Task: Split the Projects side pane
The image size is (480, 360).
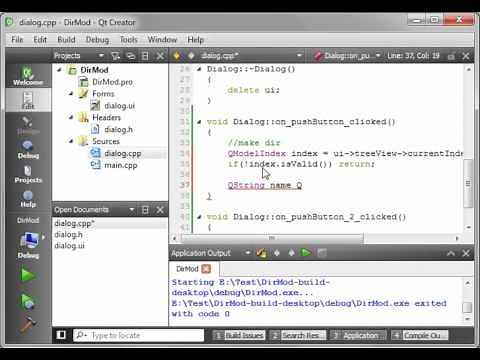Action: coord(145,56)
